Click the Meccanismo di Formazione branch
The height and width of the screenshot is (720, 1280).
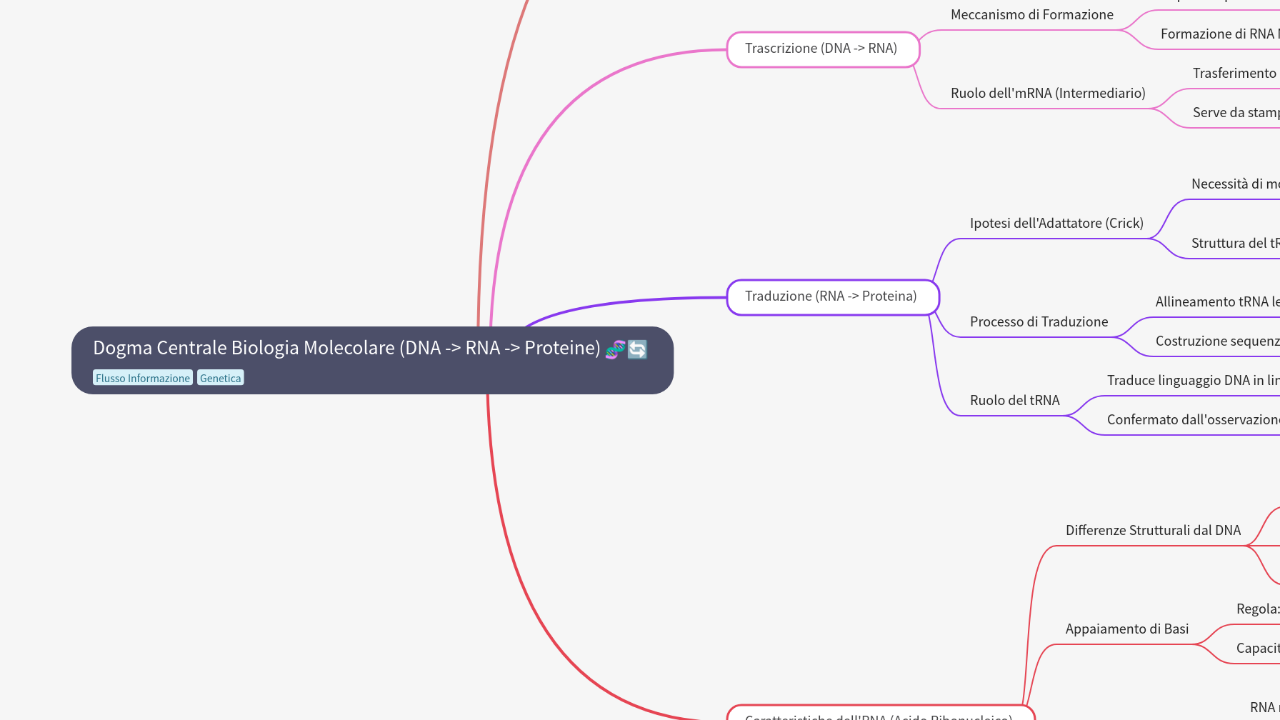pos(1031,15)
